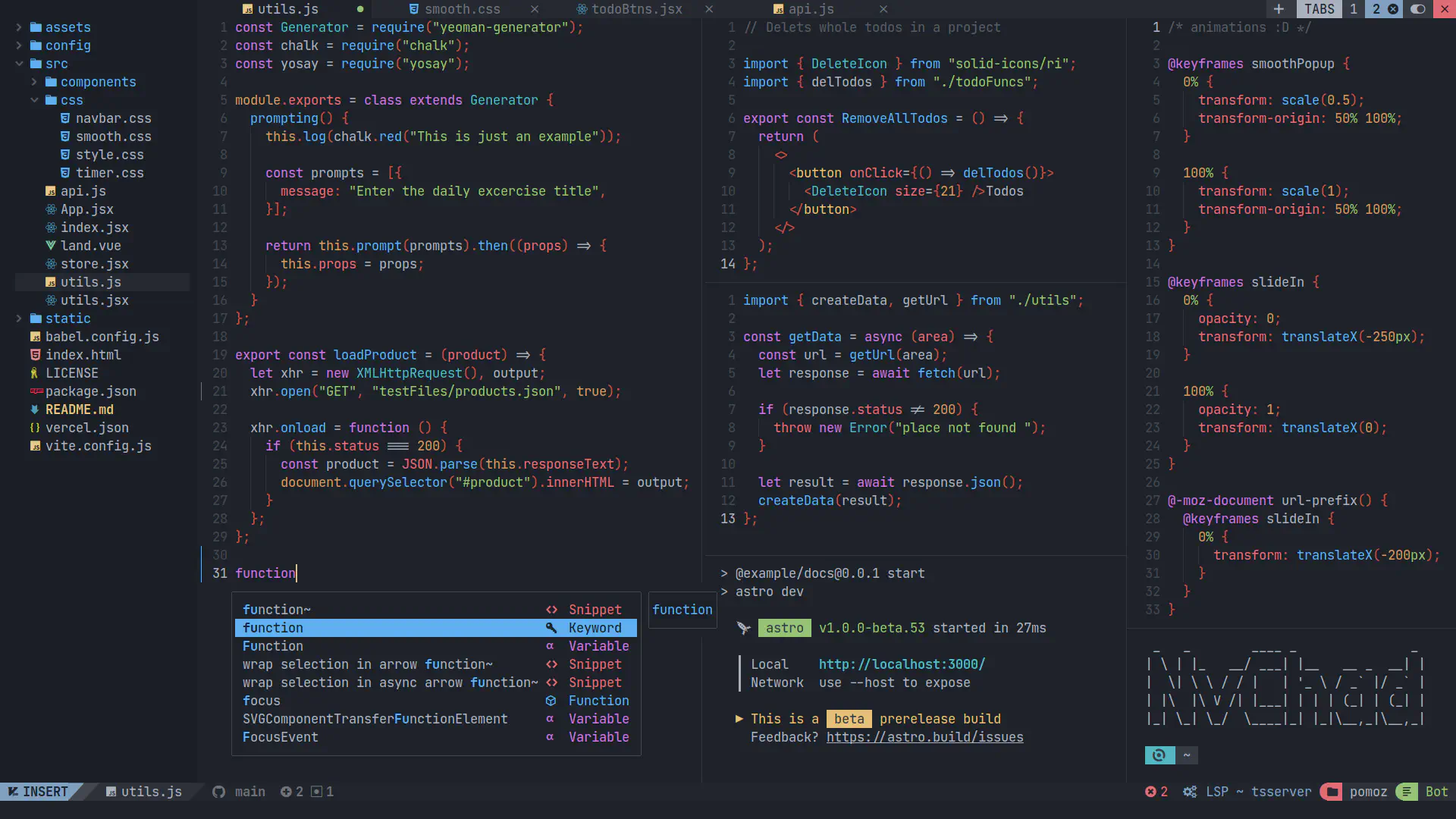Click the pomoz folder icon in status bar
1456x819 pixels.
pyautogui.click(x=1332, y=792)
